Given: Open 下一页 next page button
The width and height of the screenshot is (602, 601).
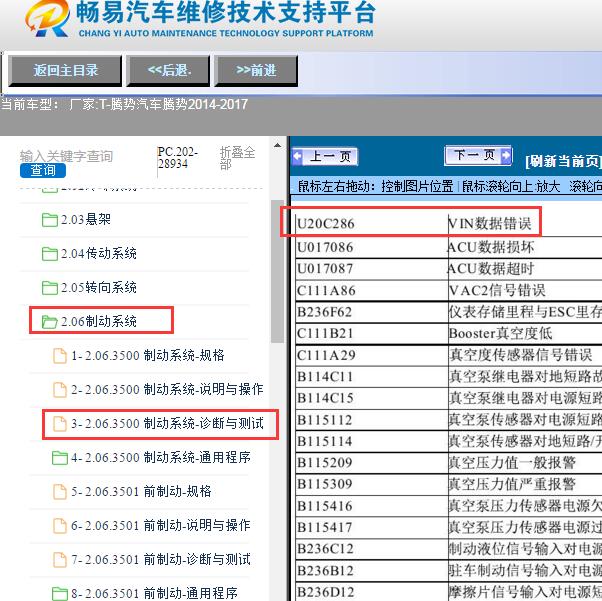Looking at the screenshot, I should click(478, 155).
